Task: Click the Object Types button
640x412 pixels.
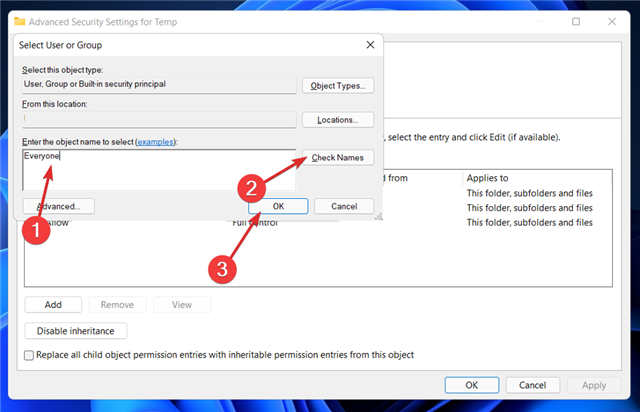Action: pyautogui.click(x=338, y=86)
